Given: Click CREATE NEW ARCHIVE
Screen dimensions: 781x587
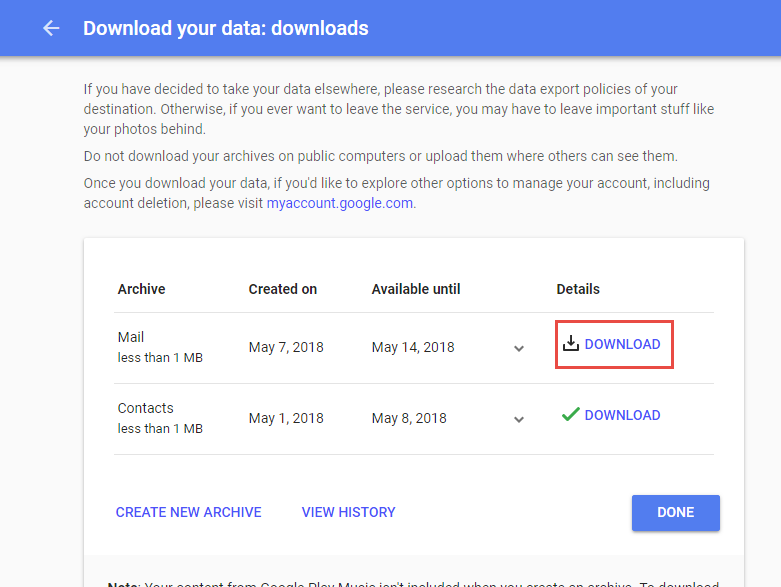Looking at the screenshot, I should [x=189, y=512].
